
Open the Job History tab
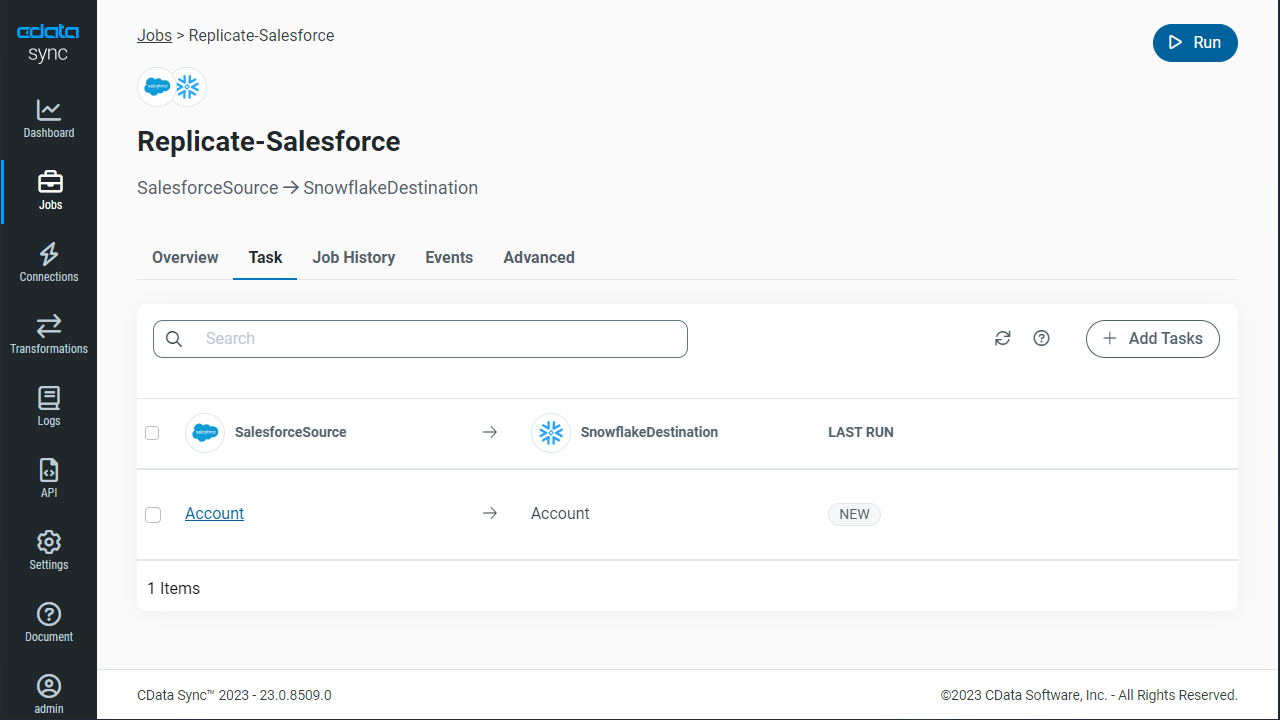tap(353, 258)
